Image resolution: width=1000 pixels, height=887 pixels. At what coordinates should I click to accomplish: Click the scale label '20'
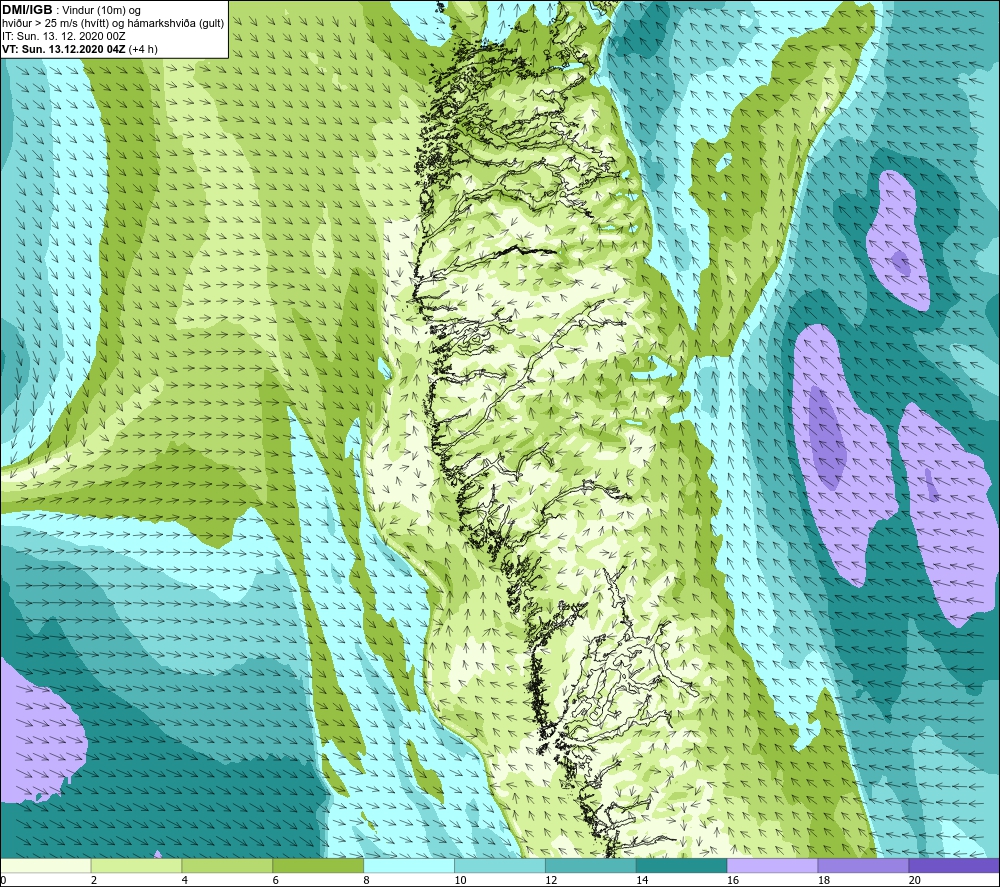coord(915,880)
